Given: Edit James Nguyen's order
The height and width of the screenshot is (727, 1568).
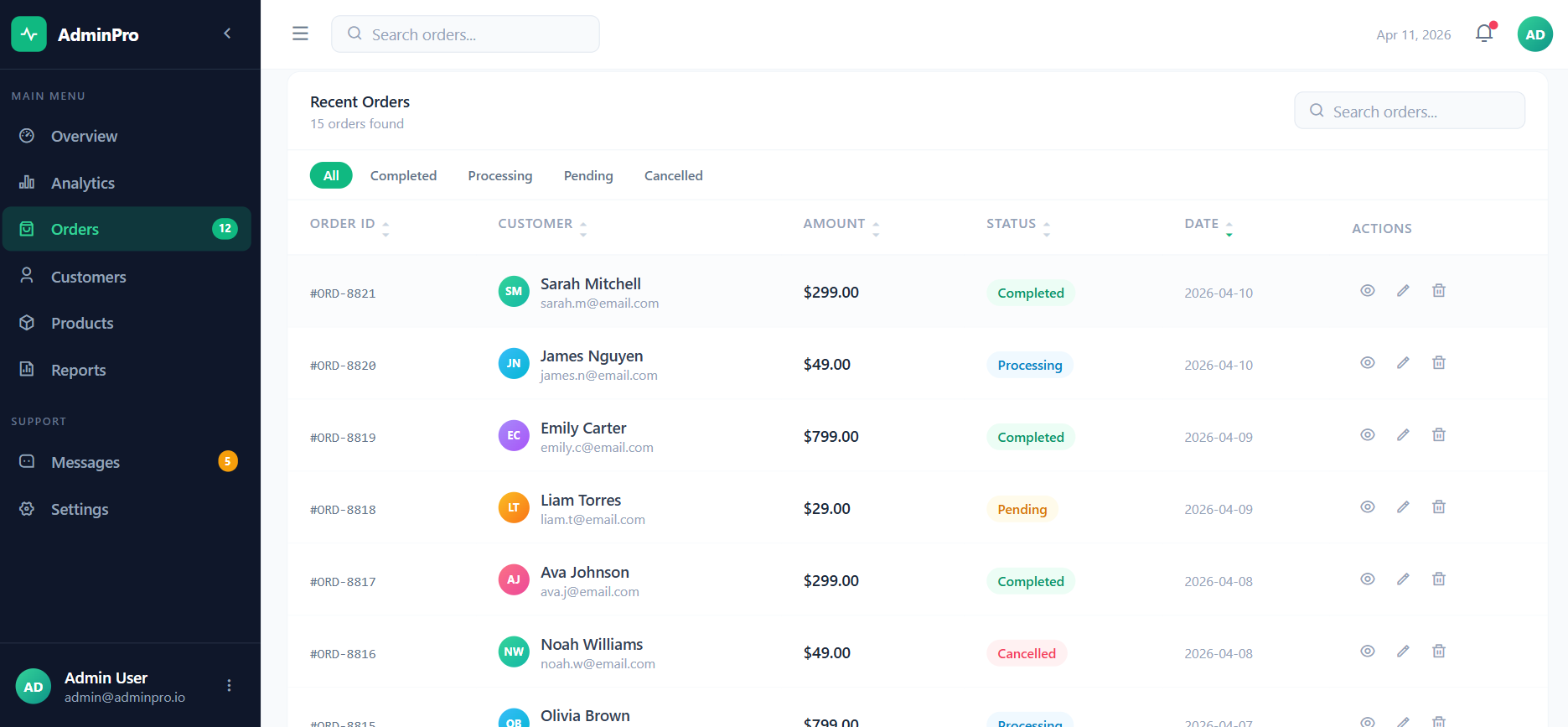Looking at the screenshot, I should [x=1403, y=363].
